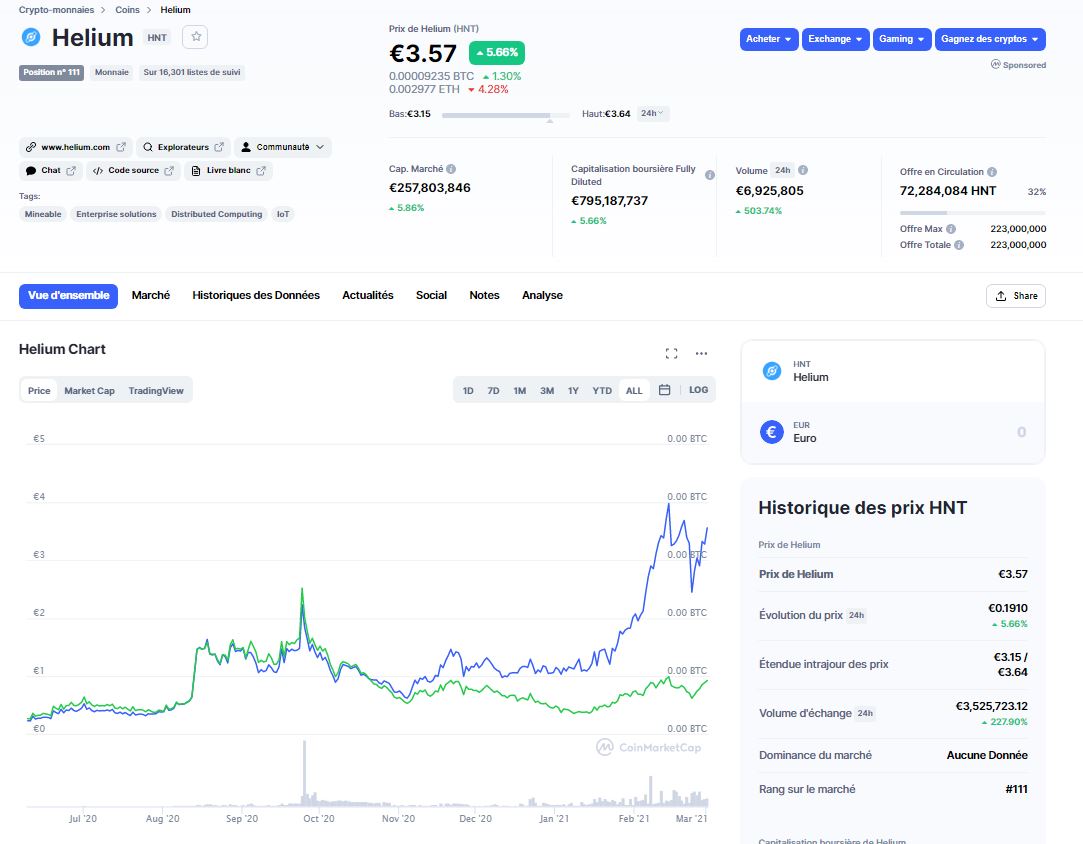Click the Share button
1083x844 pixels.
pos(1015,296)
